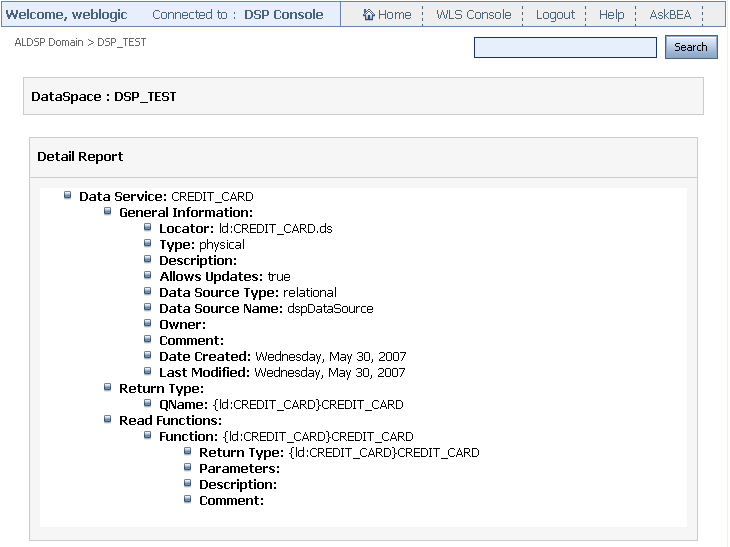Screen dimensions: 730x547
Task: Collapse the Read Functions node
Action: click(x=108, y=419)
